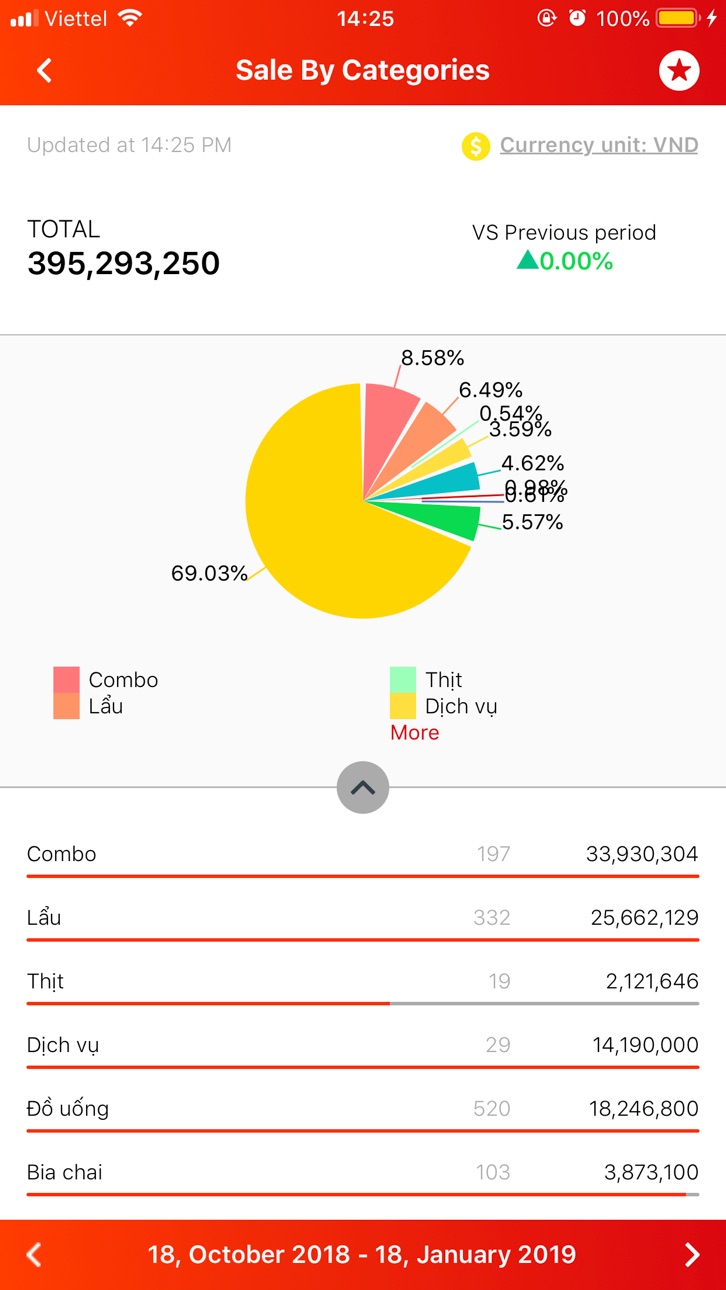Image resolution: width=726 pixels, height=1290 pixels.
Task: Tap the back arrow in header
Action: point(44,70)
